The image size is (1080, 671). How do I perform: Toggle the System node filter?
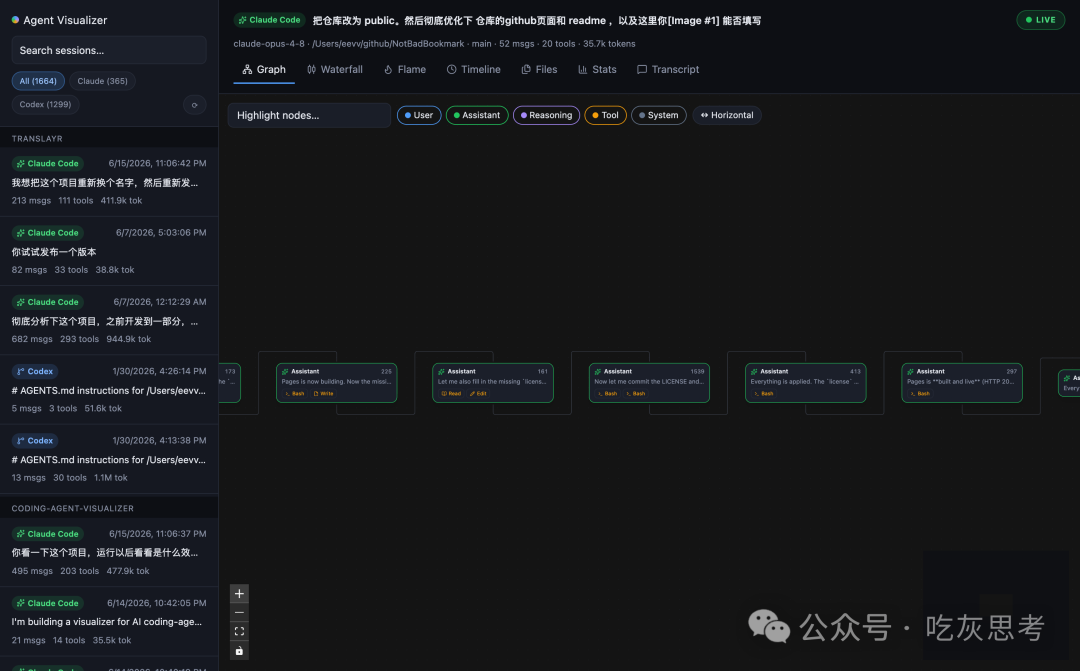tap(658, 115)
